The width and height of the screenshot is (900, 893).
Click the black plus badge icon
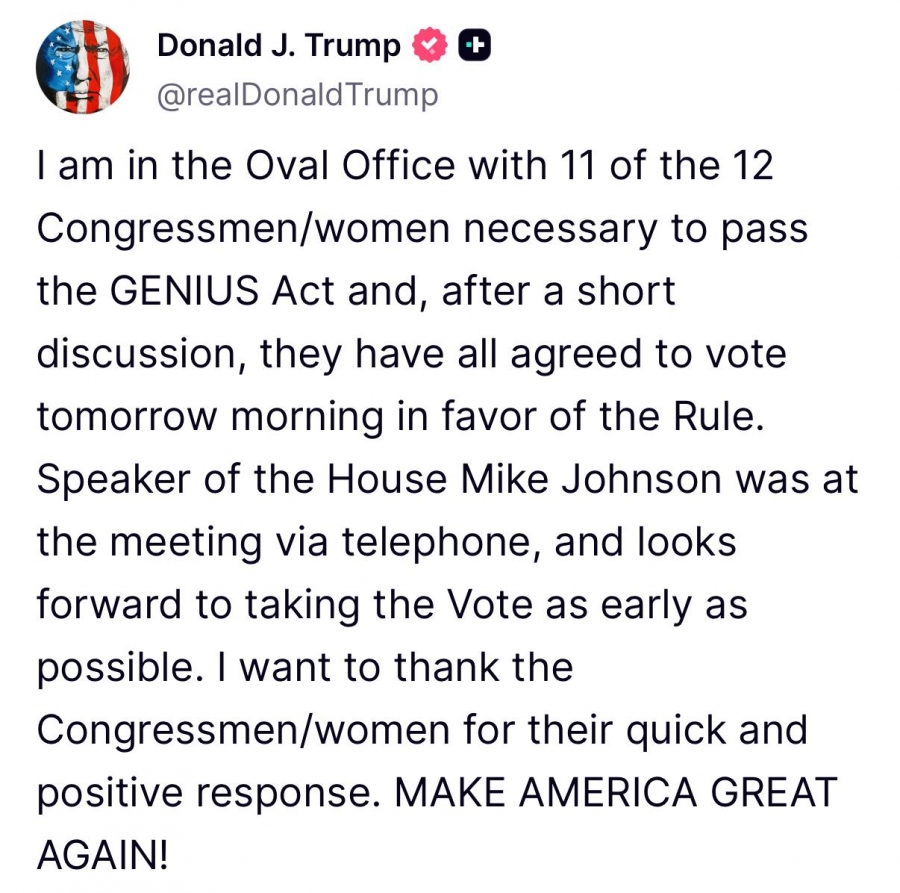474,45
